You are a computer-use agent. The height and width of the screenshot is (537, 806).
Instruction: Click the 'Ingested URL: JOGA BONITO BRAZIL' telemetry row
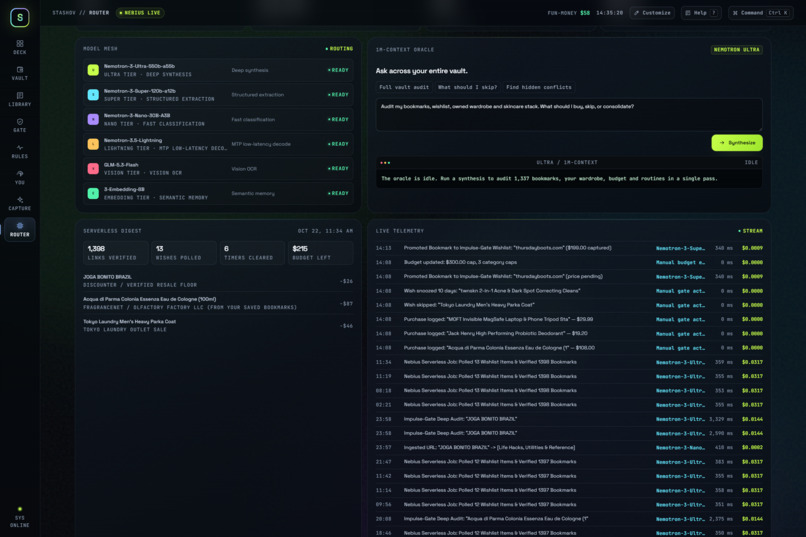coord(569,448)
